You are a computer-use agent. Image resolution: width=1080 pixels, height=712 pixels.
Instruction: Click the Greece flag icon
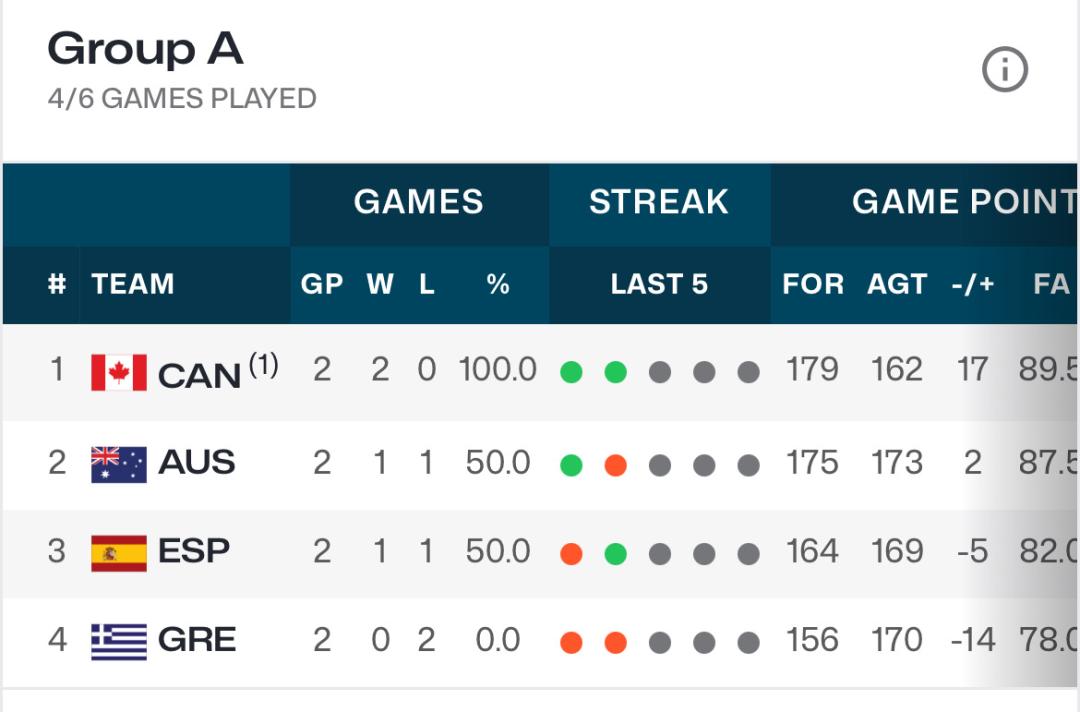point(119,642)
